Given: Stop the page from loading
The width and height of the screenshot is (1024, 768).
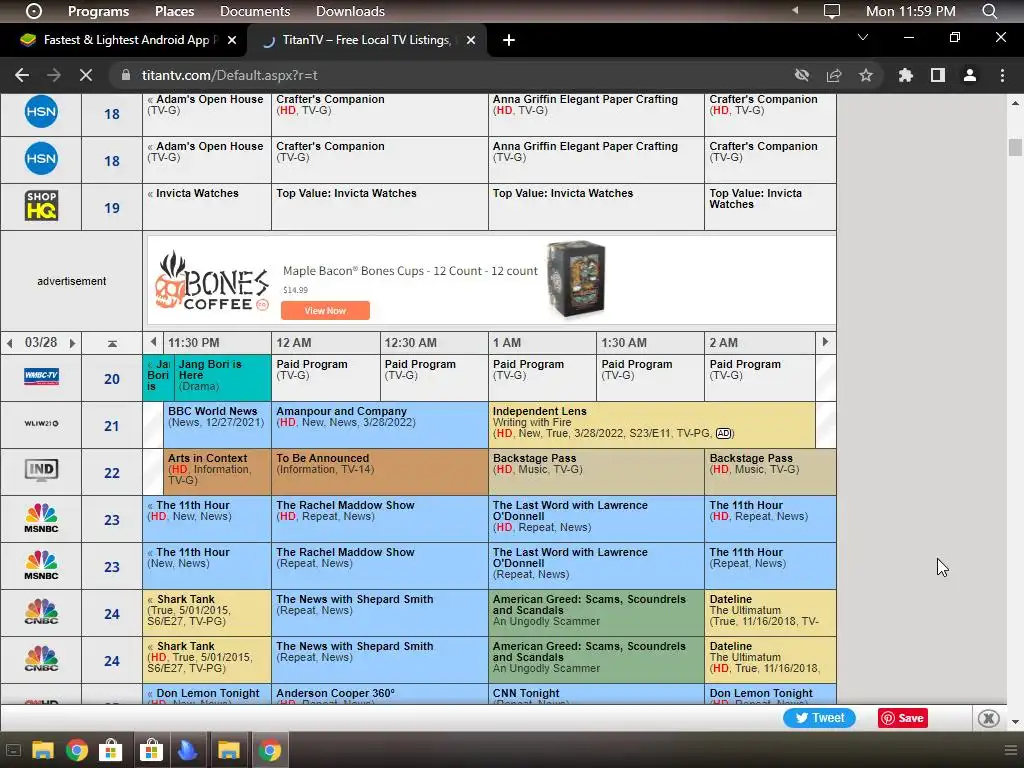Looking at the screenshot, I should tap(86, 75).
